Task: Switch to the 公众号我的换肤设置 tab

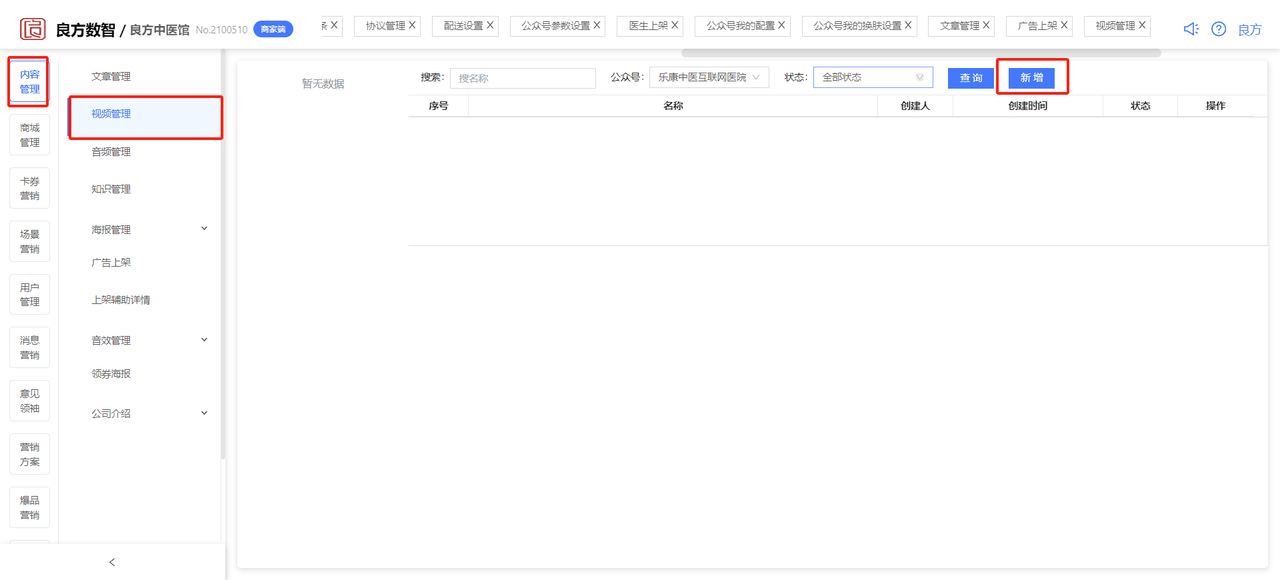Action: click(x=857, y=26)
